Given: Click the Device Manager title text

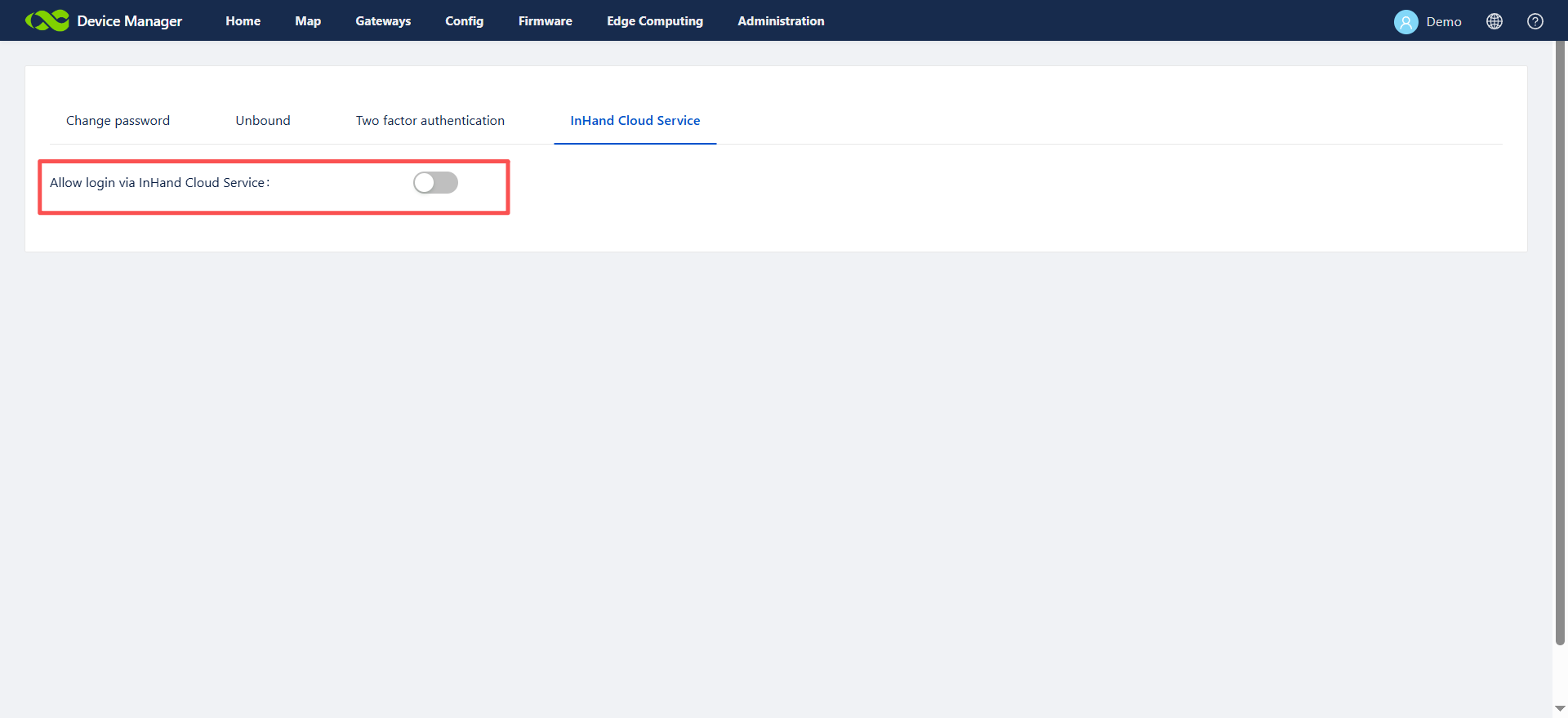Looking at the screenshot, I should [x=129, y=21].
